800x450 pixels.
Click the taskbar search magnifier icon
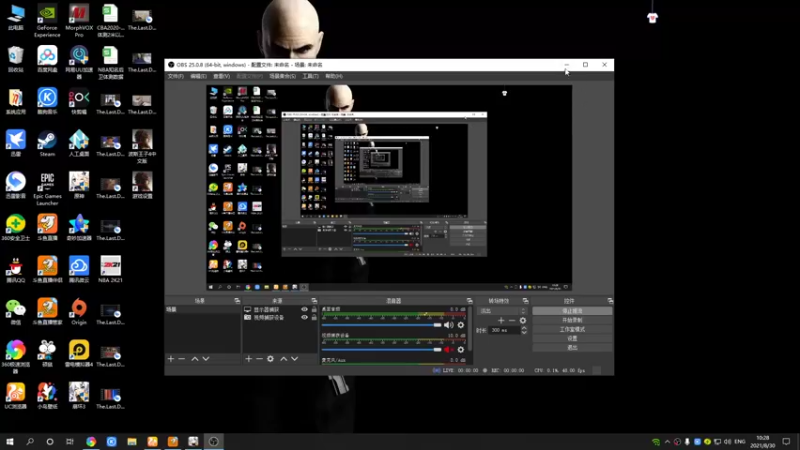[30, 441]
